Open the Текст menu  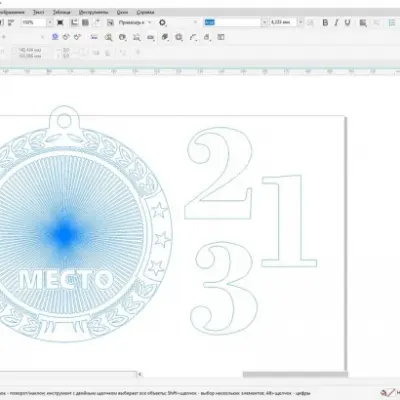(x=38, y=12)
